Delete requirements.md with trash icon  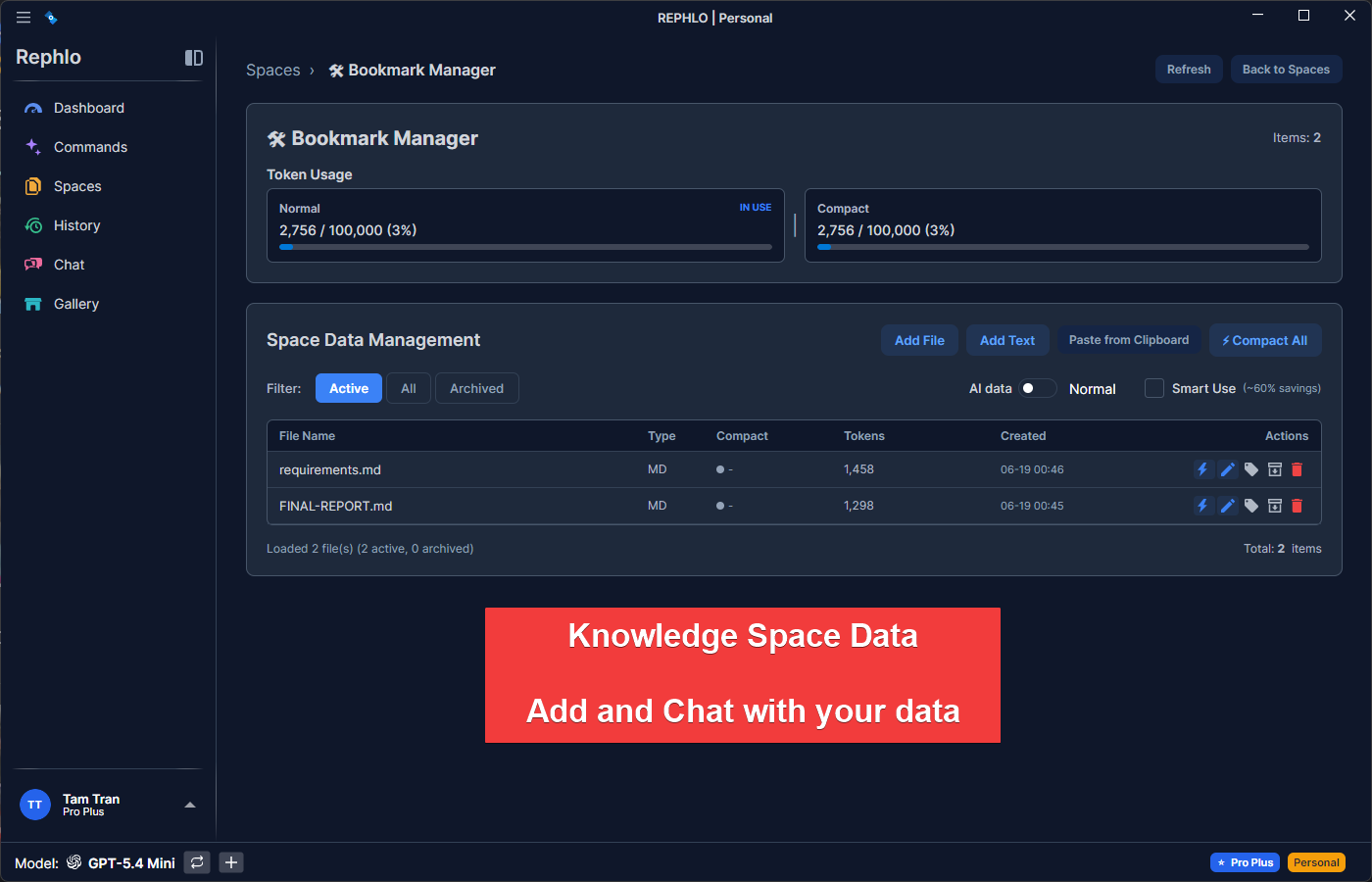(1297, 469)
